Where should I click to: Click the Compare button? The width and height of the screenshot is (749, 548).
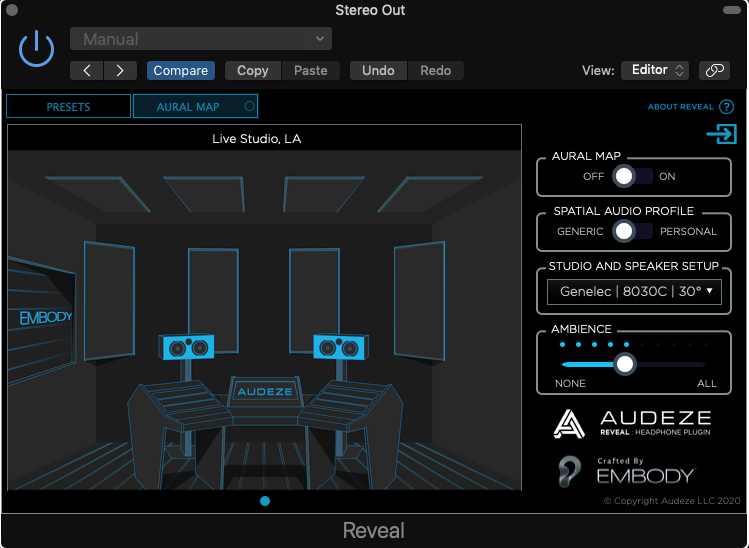coord(181,71)
